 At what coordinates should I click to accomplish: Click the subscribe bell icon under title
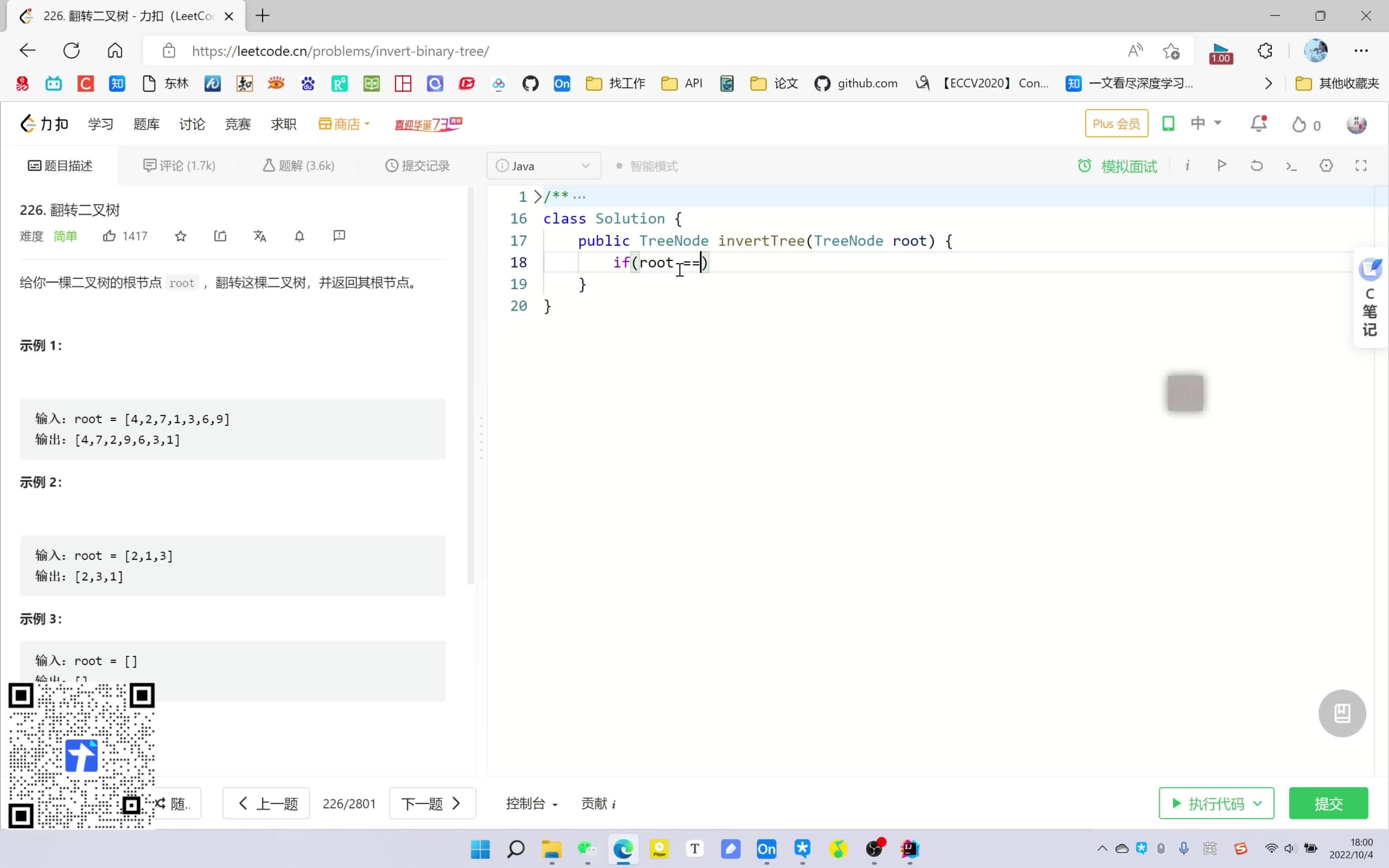coord(299,236)
